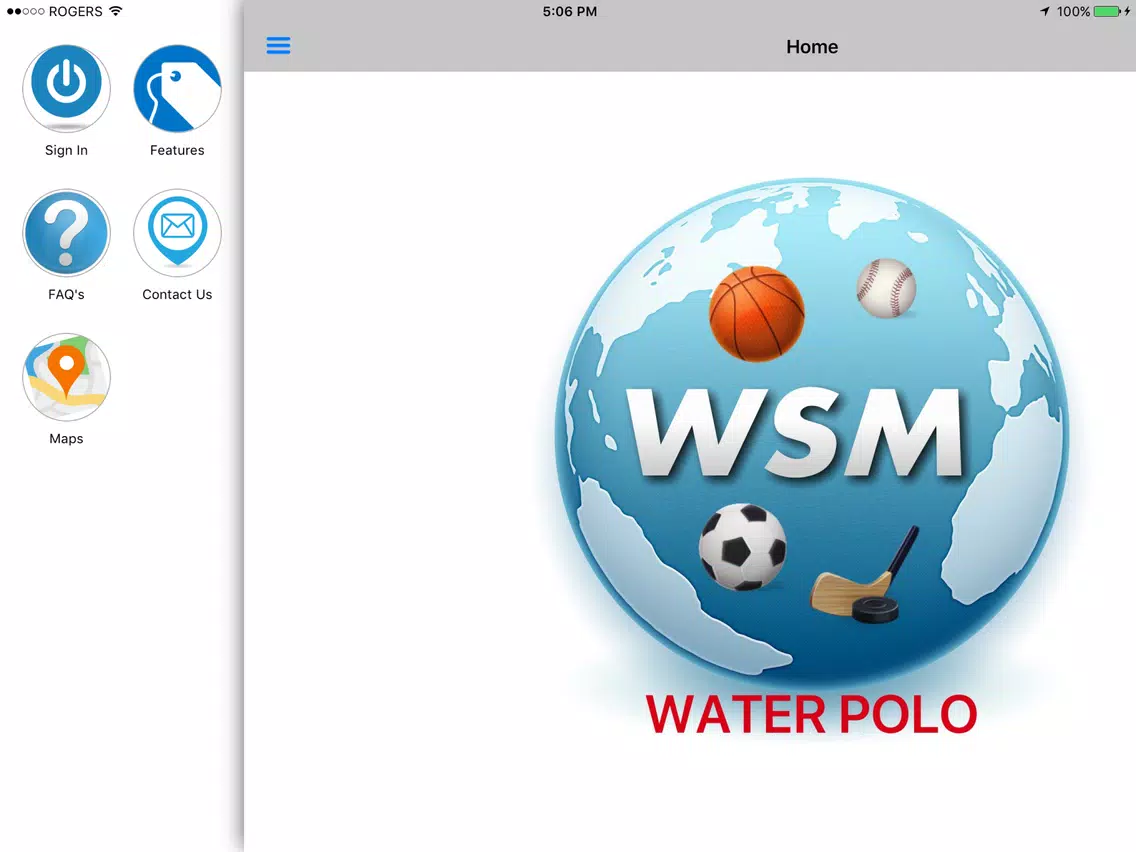
Task: Tap the 5:06 PM clock
Action: point(569,12)
